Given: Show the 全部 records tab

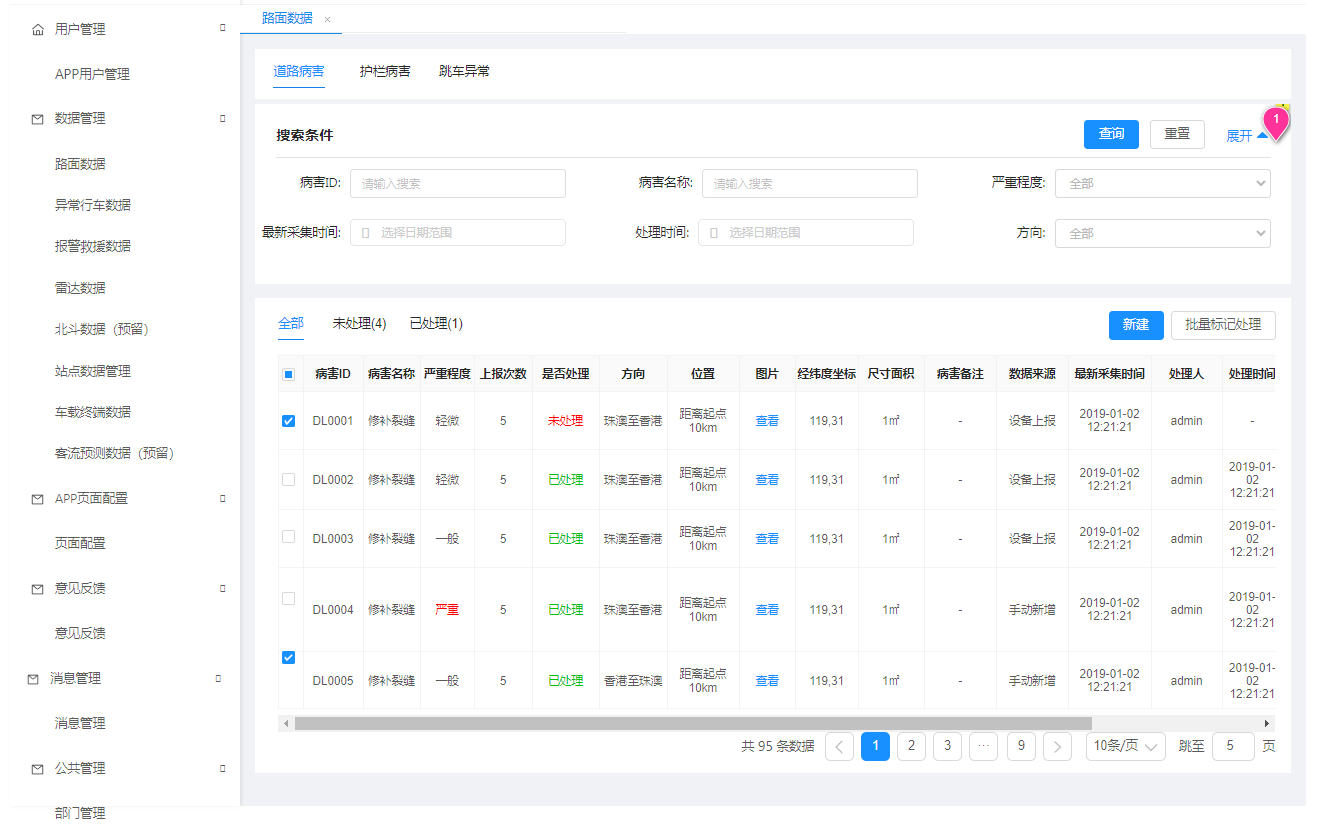Looking at the screenshot, I should pos(291,324).
